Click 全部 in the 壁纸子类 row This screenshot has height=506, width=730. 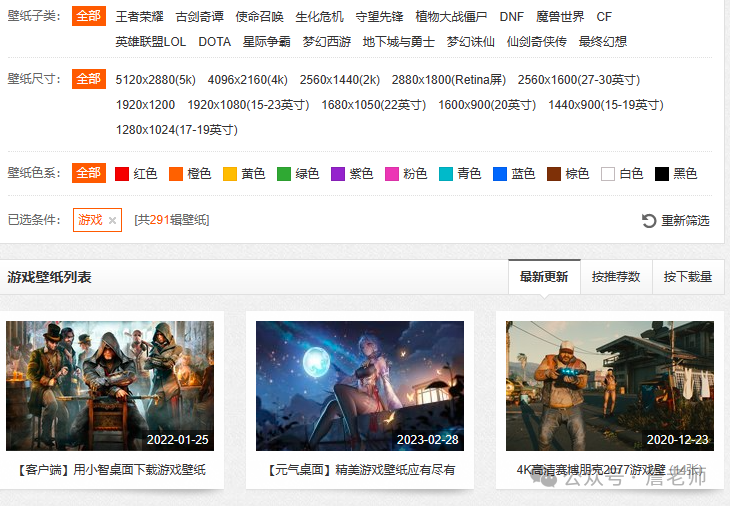[89, 16]
